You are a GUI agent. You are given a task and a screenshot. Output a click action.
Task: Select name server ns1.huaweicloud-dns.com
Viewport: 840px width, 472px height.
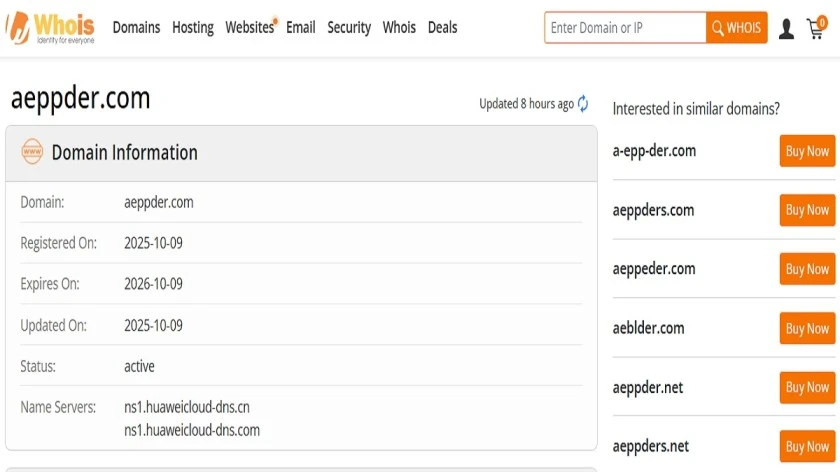click(x=192, y=430)
